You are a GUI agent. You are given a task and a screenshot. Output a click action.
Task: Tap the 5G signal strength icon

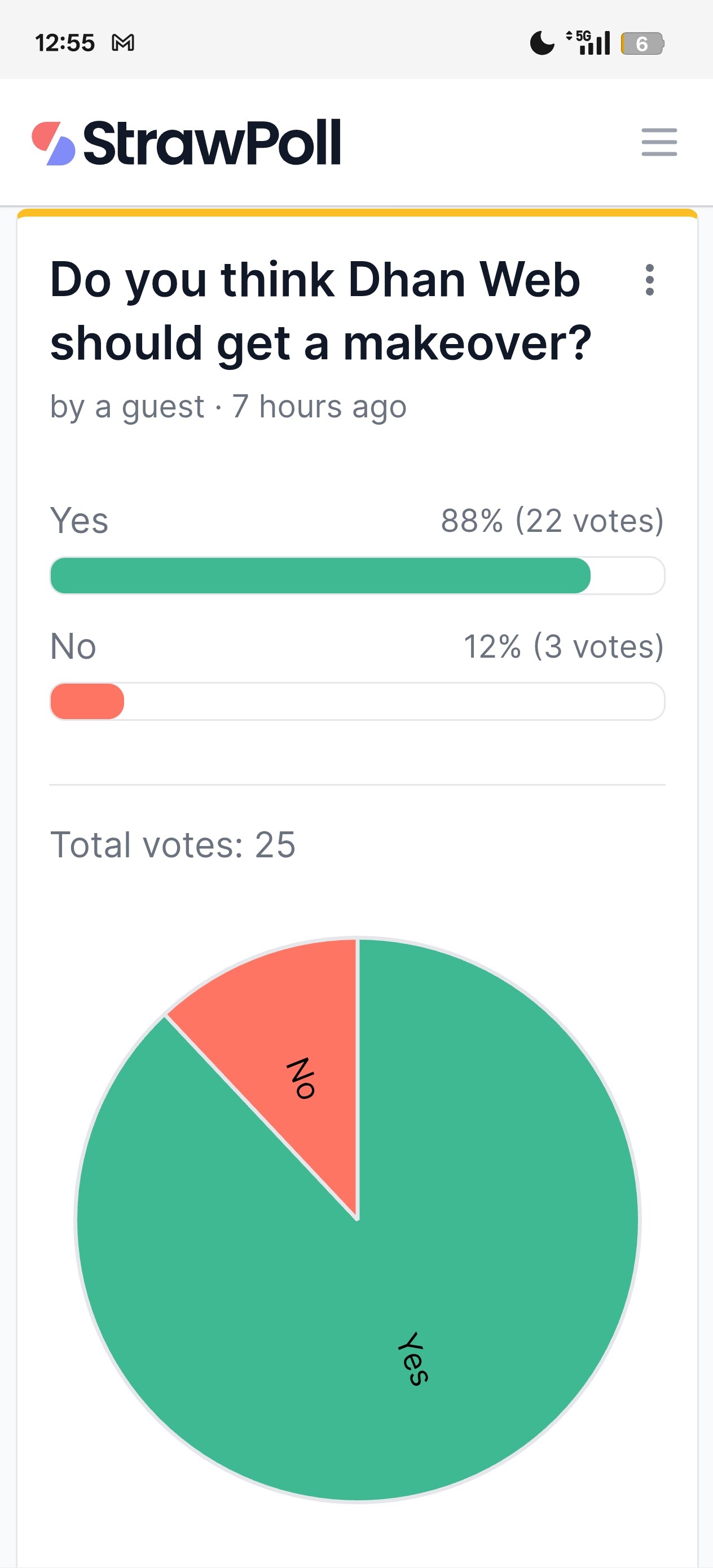tap(589, 43)
